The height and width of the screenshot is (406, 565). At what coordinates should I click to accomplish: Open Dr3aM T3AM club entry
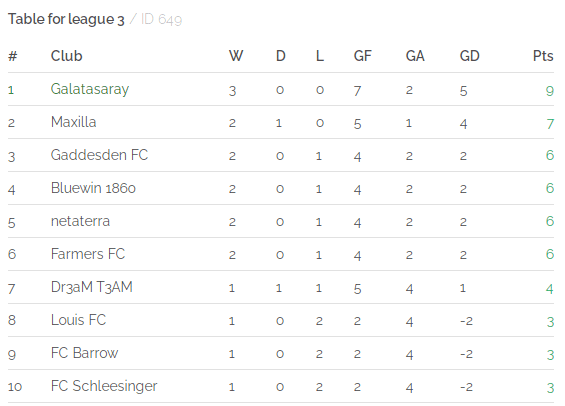click(92, 287)
